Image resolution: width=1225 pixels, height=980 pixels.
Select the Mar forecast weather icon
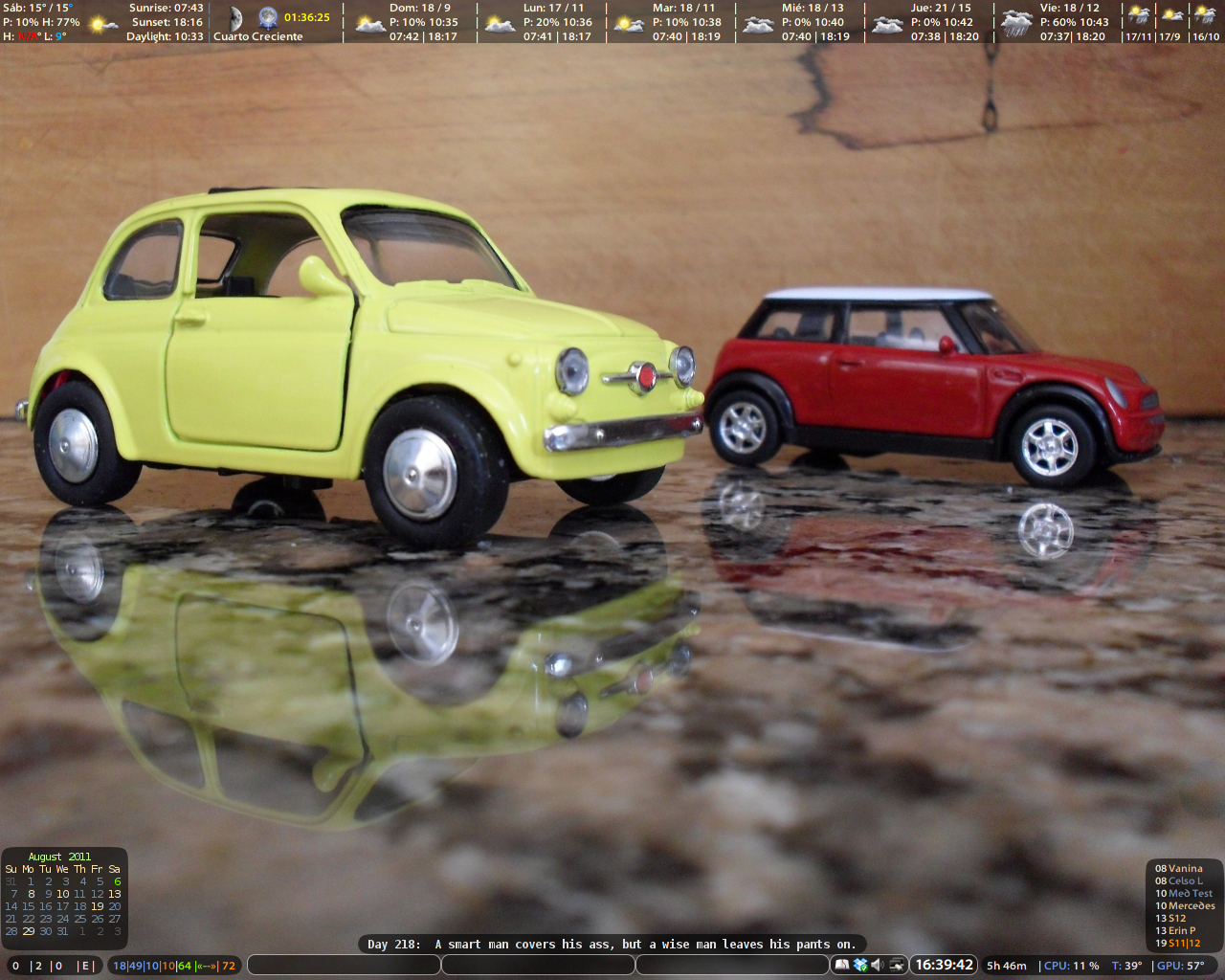click(629, 24)
